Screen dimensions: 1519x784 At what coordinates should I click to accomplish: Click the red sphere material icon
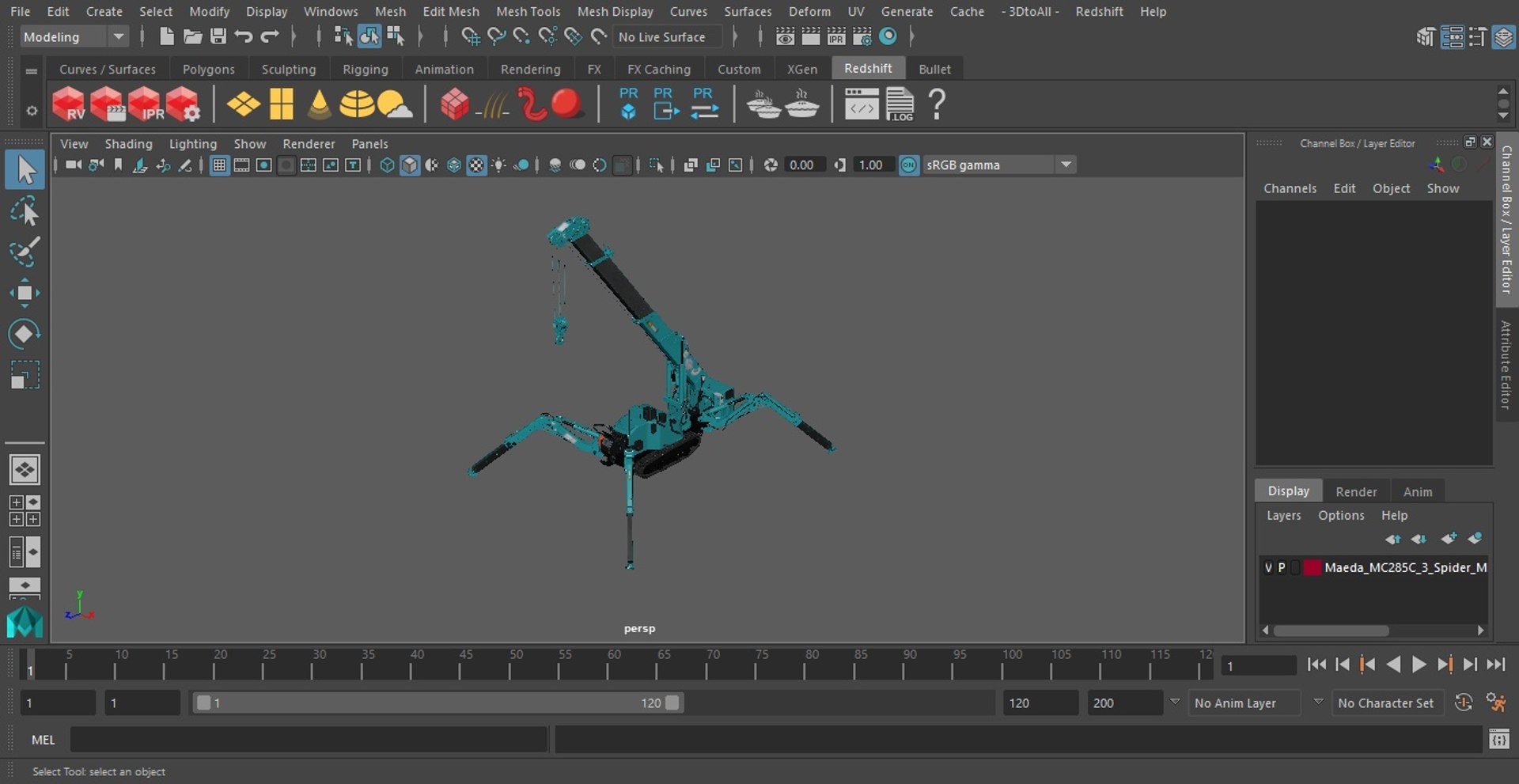click(566, 104)
